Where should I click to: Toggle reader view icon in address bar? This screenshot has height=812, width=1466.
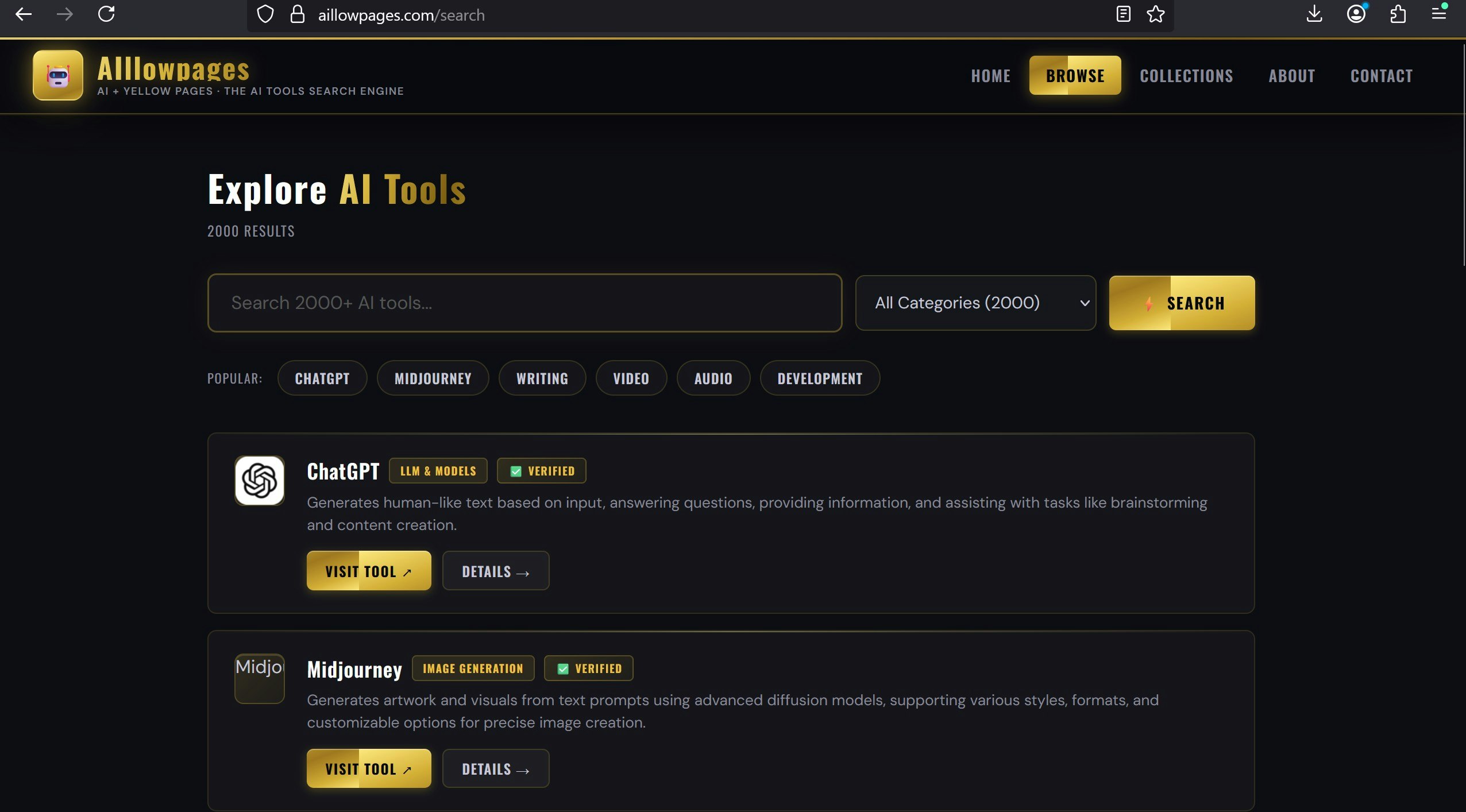1123,14
